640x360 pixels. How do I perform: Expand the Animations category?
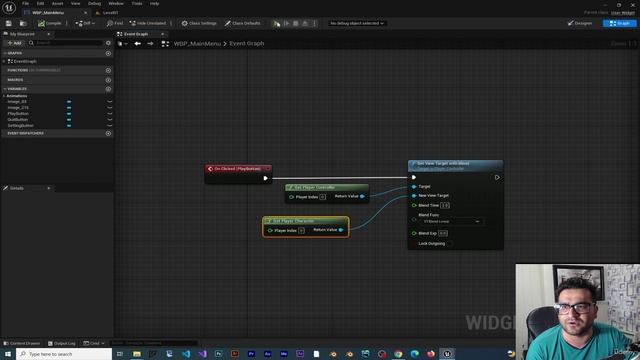click(4, 96)
